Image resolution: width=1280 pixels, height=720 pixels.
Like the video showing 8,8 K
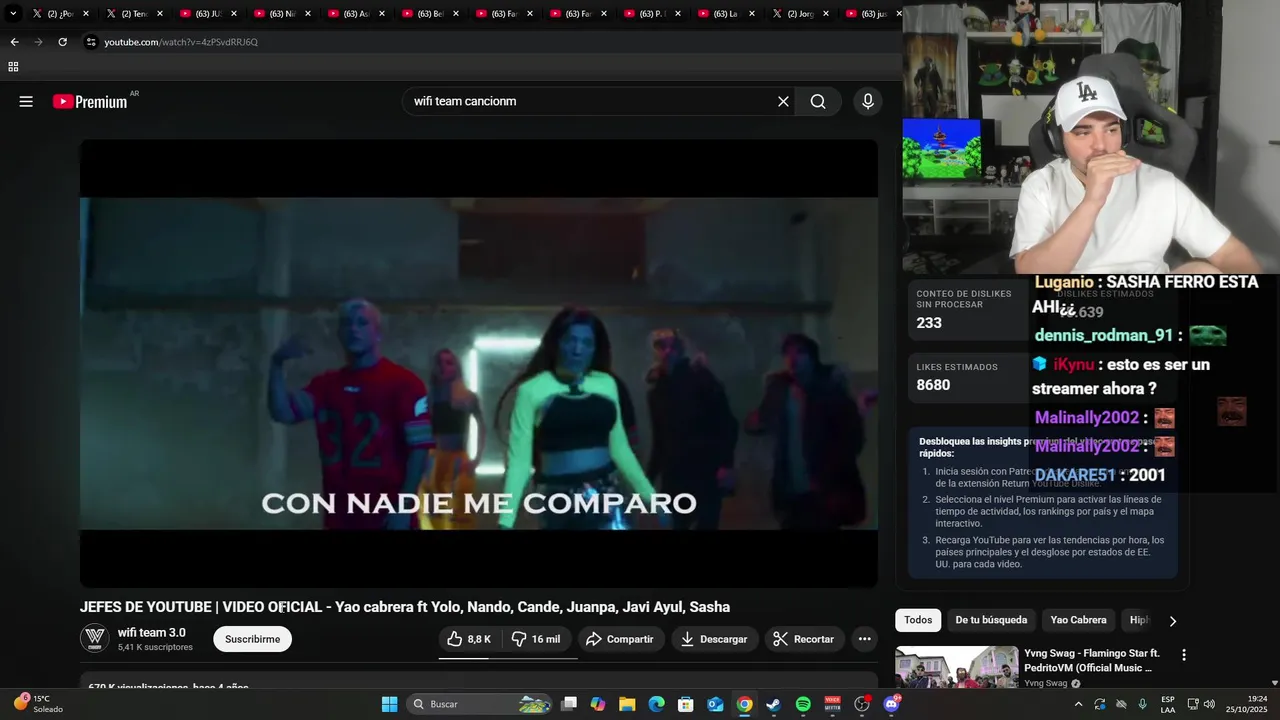(469, 639)
